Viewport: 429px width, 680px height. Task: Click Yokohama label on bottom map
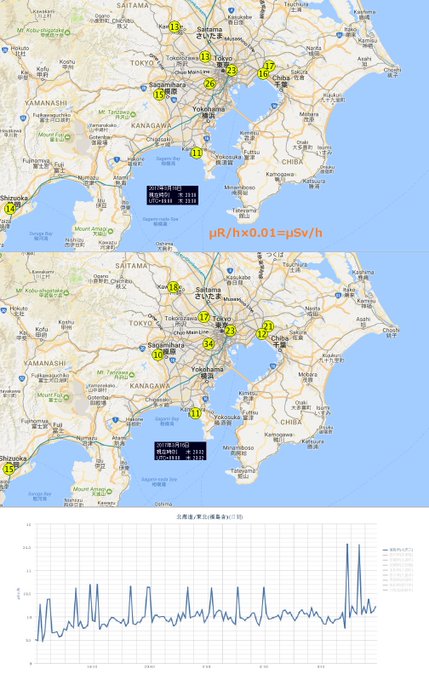207,372
